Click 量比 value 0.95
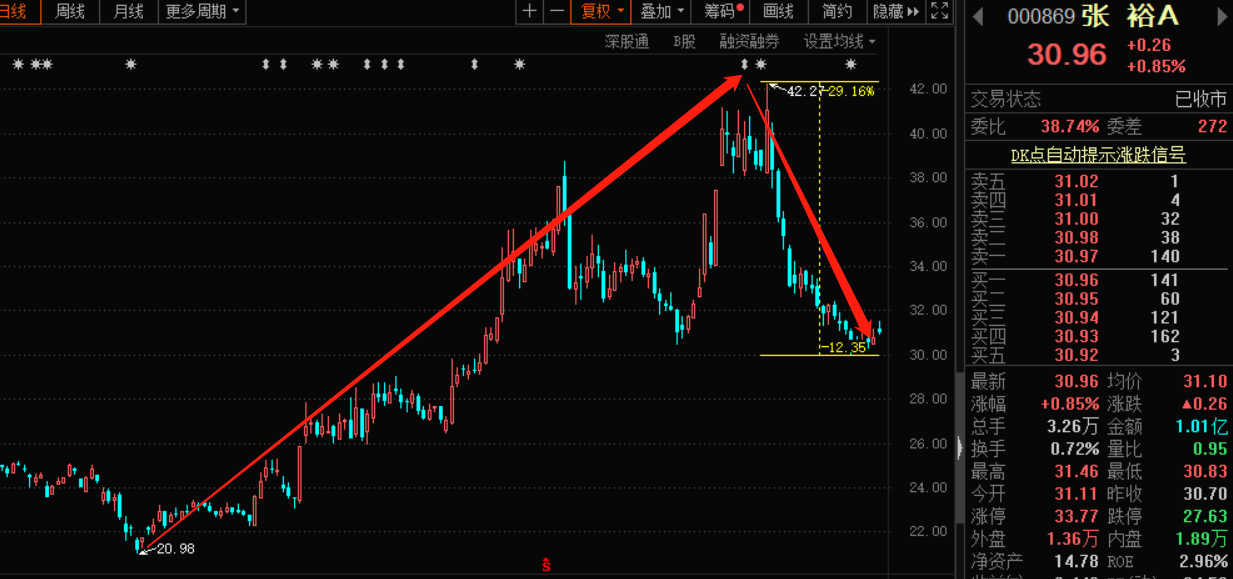Image resolution: width=1233 pixels, height=579 pixels. (1210, 448)
